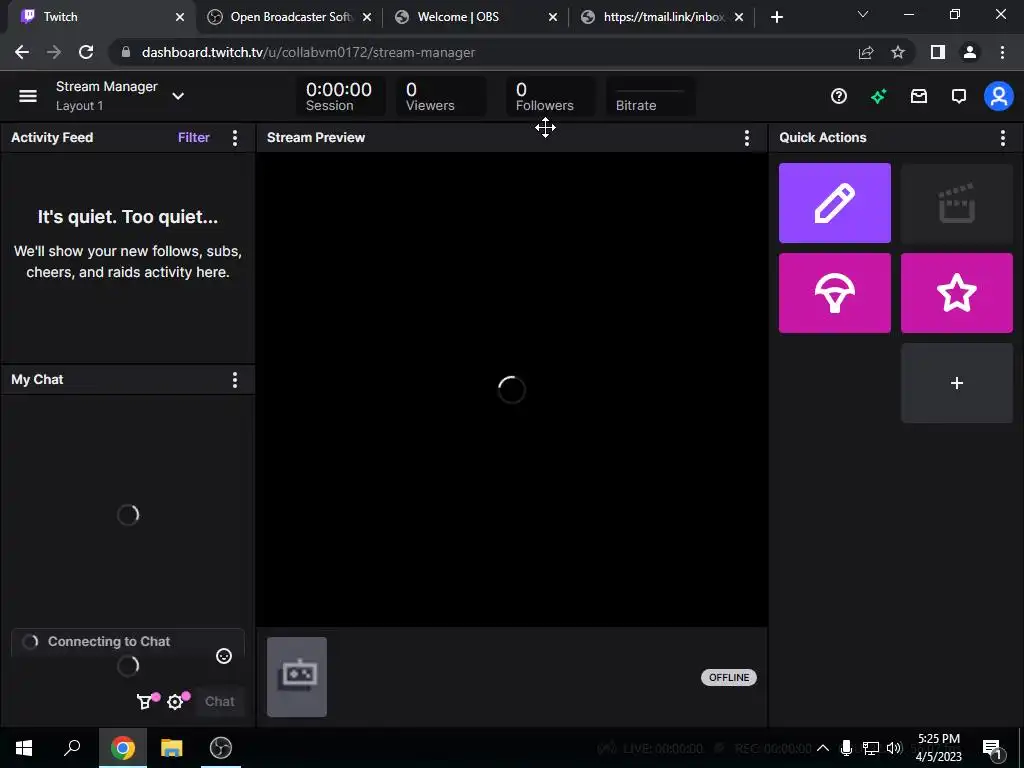
Task: Click the Share this page icon
Action: pos(866,52)
